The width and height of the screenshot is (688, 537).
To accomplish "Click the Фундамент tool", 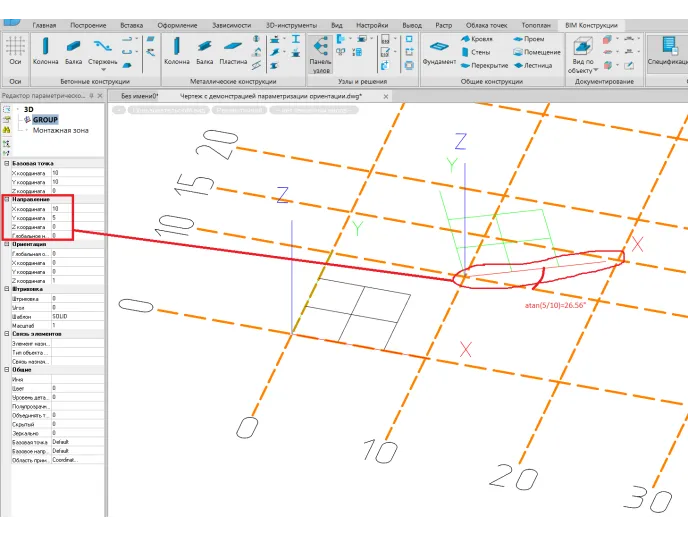I will click(439, 52).
